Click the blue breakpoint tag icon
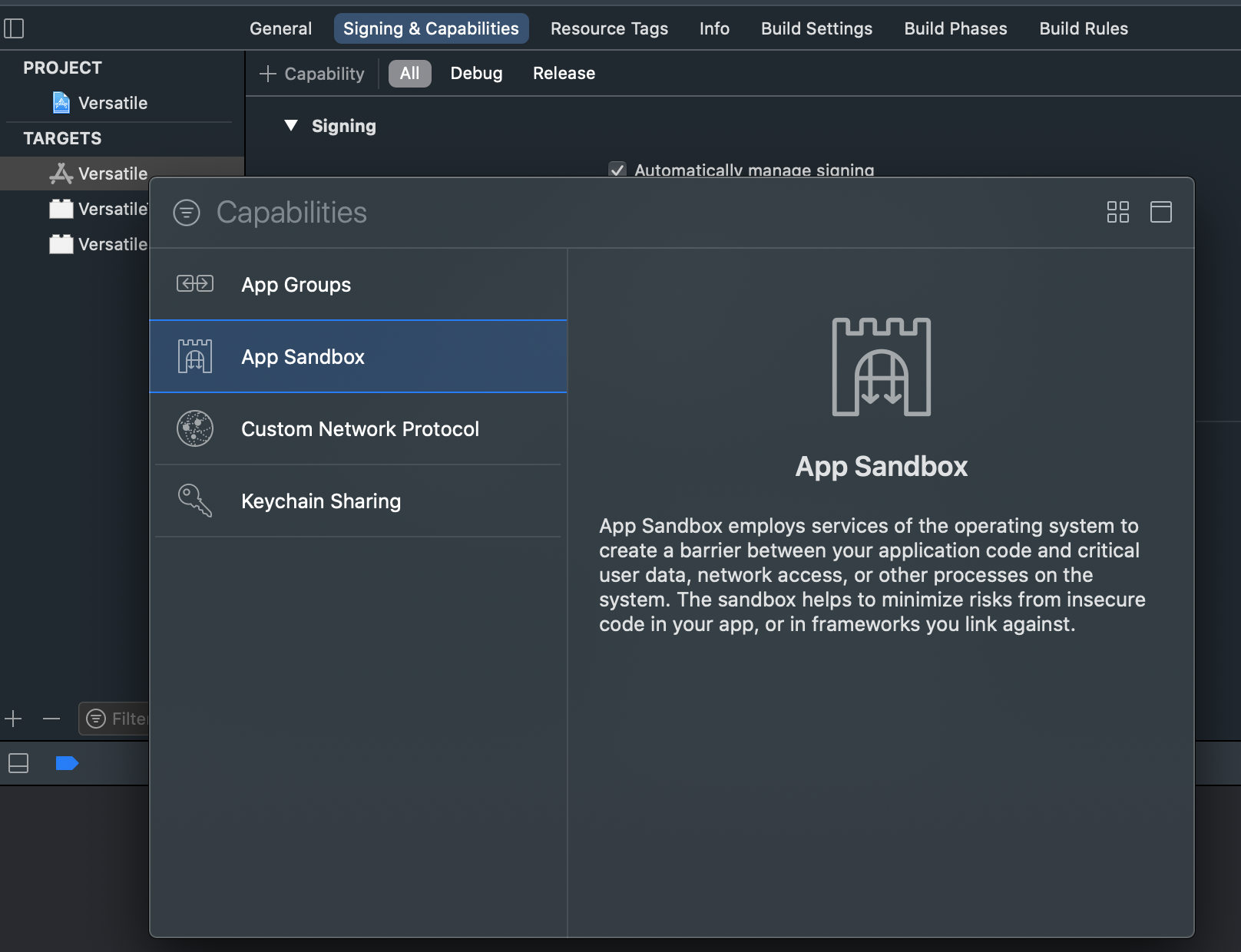The image size is (1241, 952). click(x=68, y=763)
